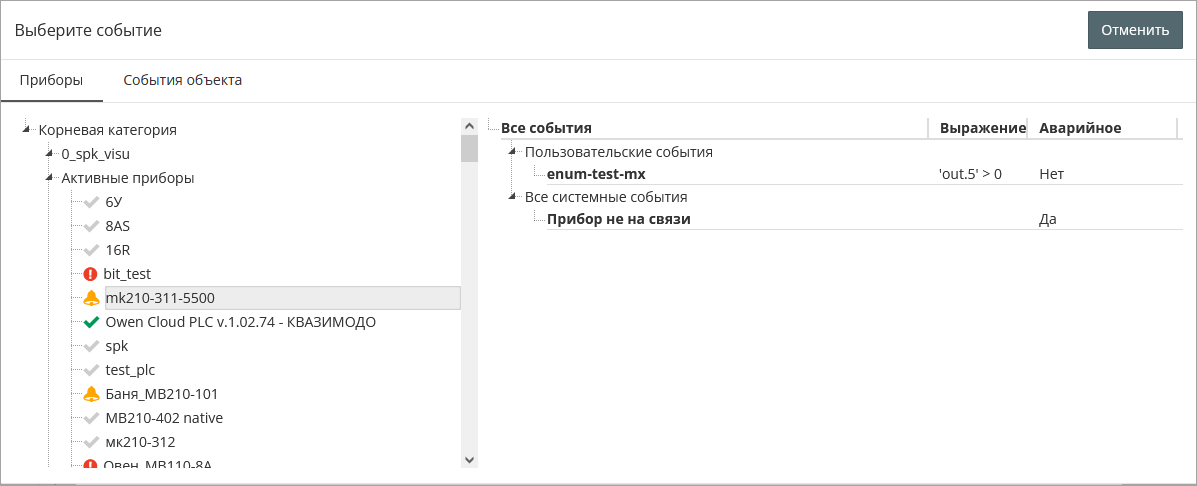
Task: Click orange bell icon beside Баня_МВ210-101
Action: click(91, 394)
